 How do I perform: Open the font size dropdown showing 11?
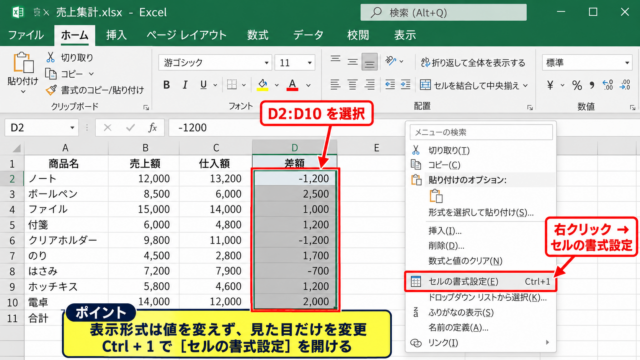tap(295, 62)
